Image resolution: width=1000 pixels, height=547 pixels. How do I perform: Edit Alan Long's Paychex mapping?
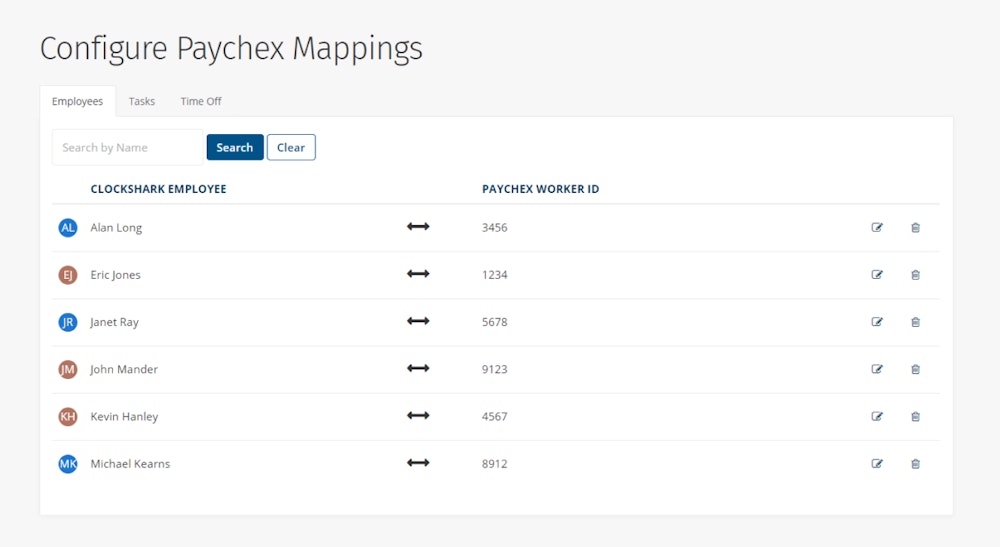tap(877, 228)
